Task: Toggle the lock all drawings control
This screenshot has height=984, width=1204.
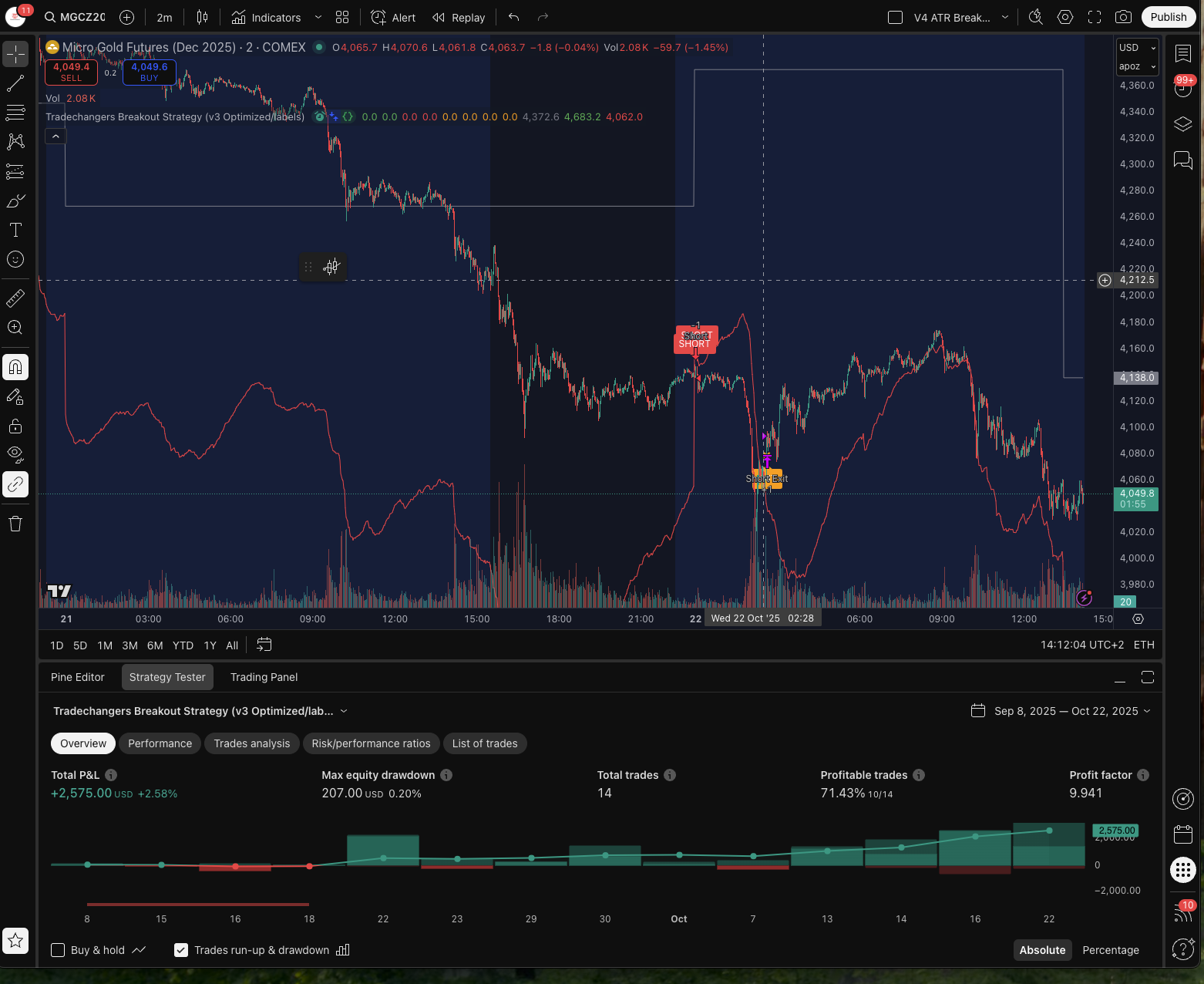Action: click(15, 426)
